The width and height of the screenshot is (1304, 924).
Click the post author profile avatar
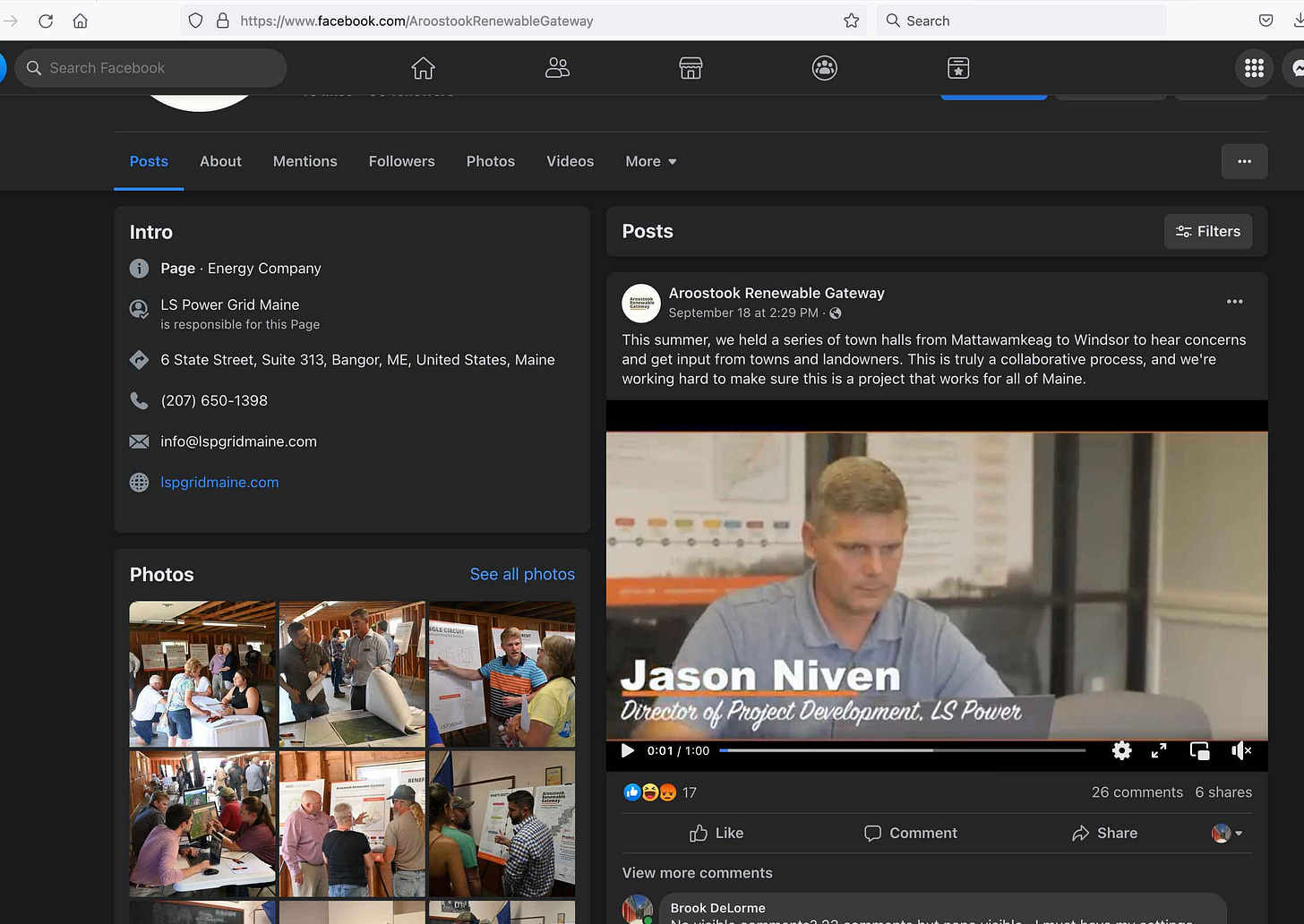(641, 304)
